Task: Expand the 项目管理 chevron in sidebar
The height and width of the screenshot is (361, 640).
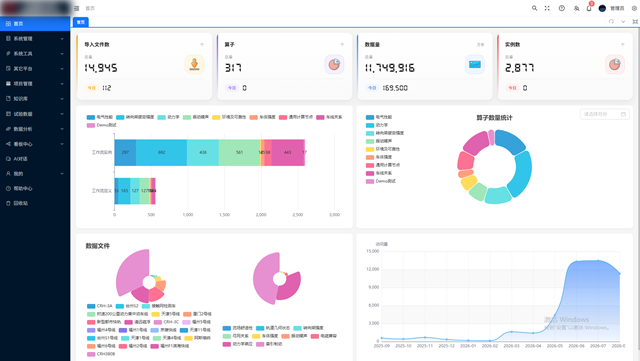Action: click(x=62, y=84)
